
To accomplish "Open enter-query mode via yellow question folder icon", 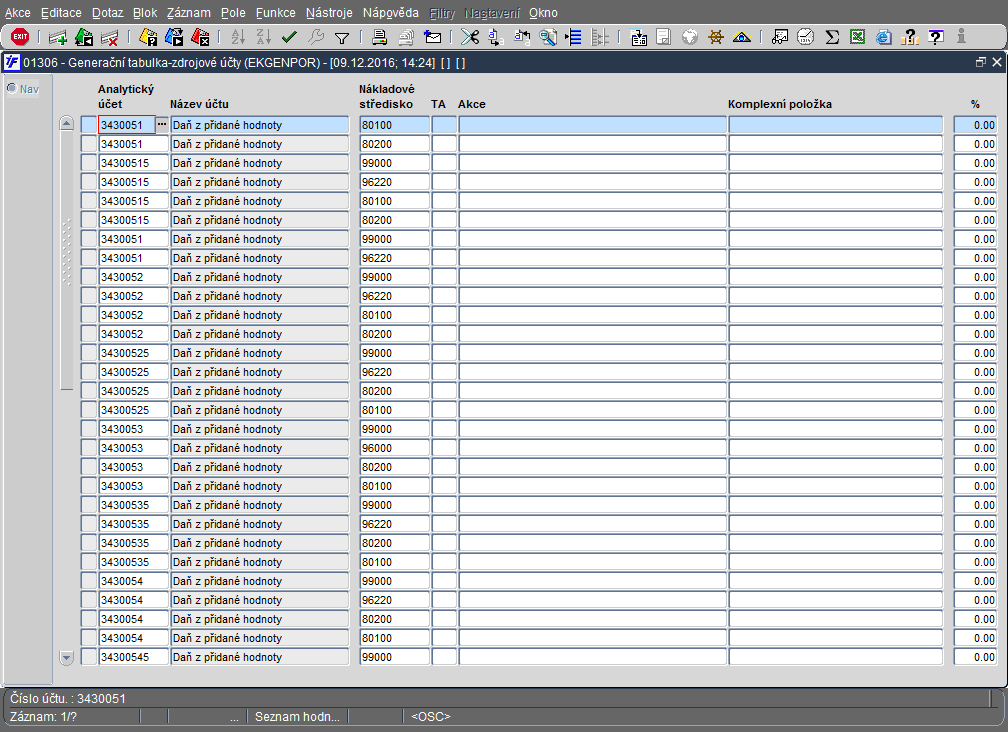I will (x=148, y=37).
